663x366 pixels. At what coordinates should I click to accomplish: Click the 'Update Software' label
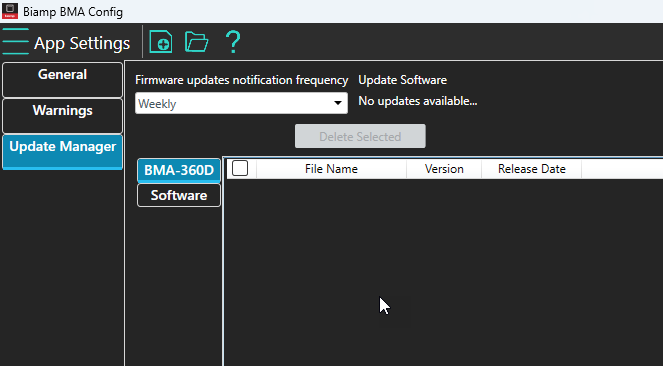click(x=403, y=80)
